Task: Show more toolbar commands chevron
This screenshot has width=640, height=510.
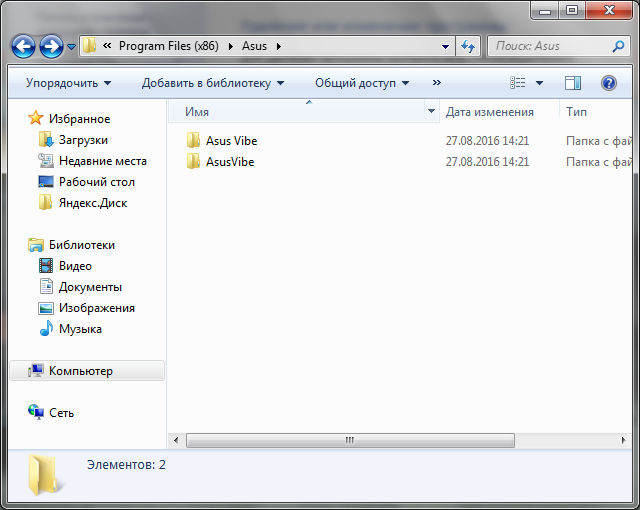Action: pyautogui.click(x=437, y=82)
